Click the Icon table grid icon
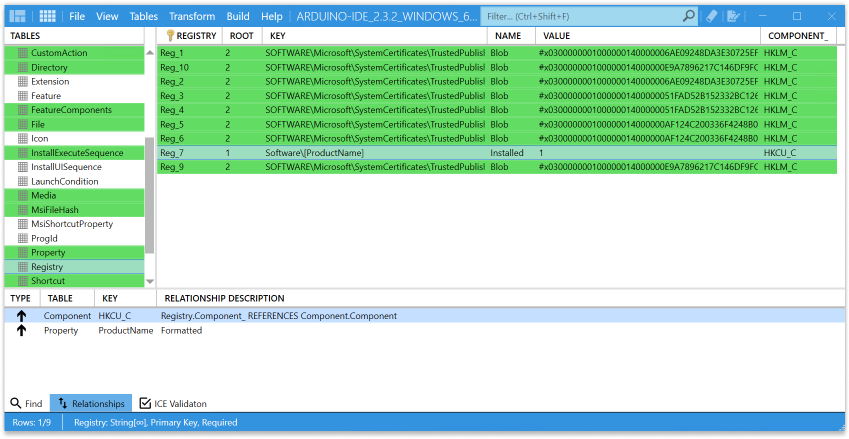The image size is (849, 439). 22,139
